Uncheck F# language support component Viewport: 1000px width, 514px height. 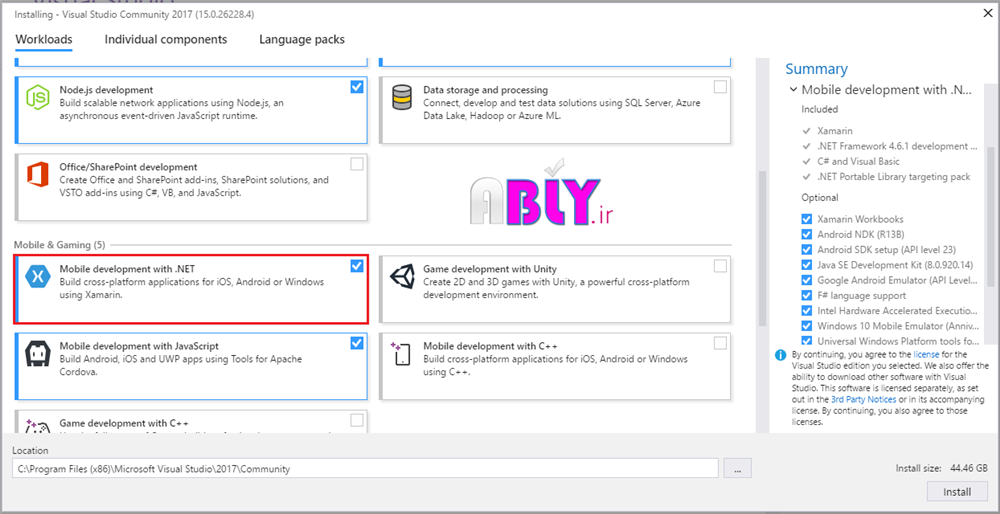click(807, 295)
